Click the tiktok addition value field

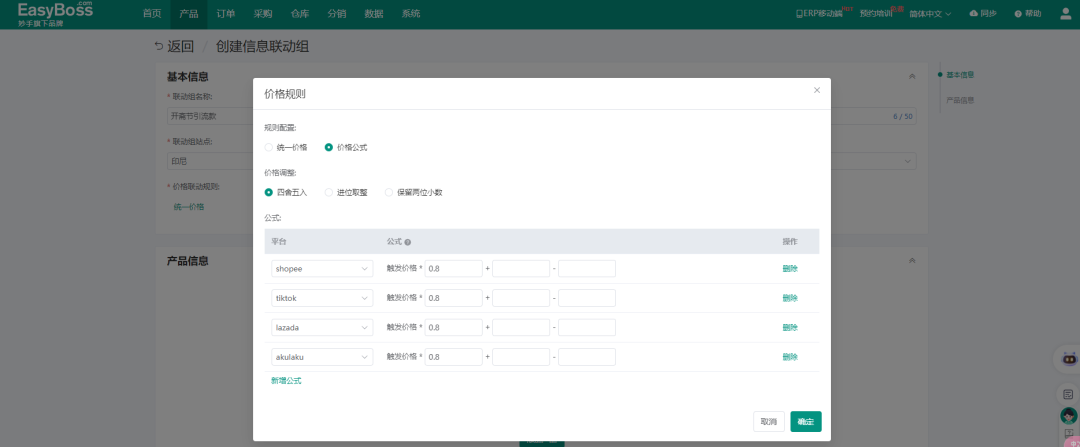tap(521, 298)
